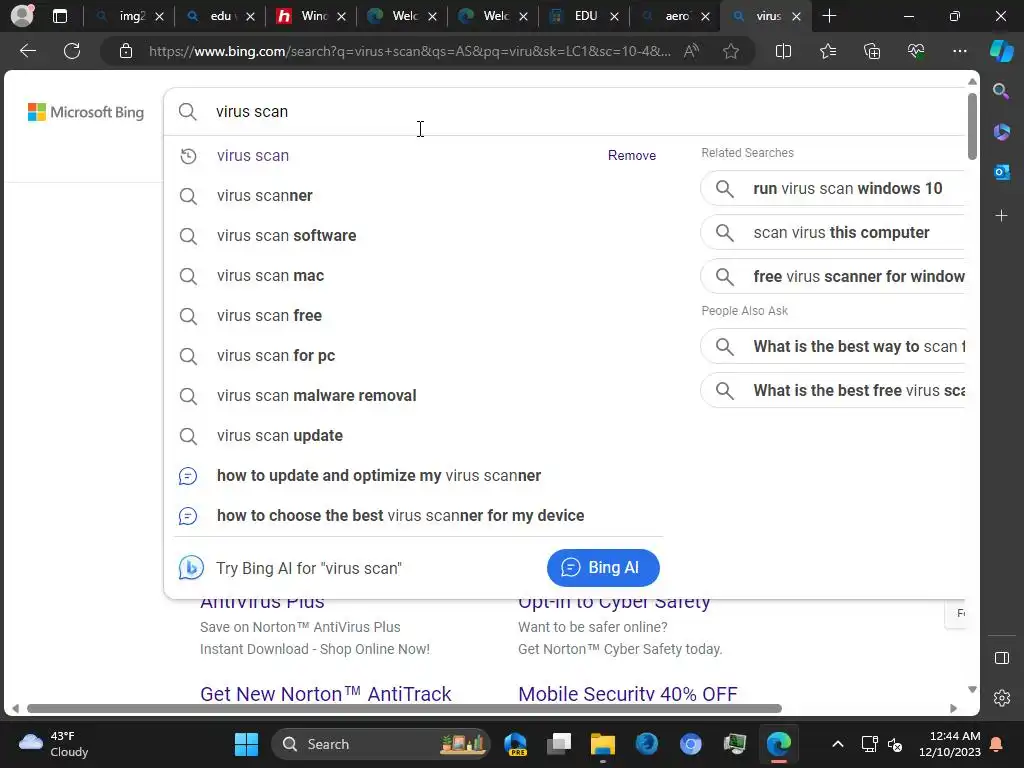Select run virus scan windows 10
1024x768 pixels.
tap(833, 189)
